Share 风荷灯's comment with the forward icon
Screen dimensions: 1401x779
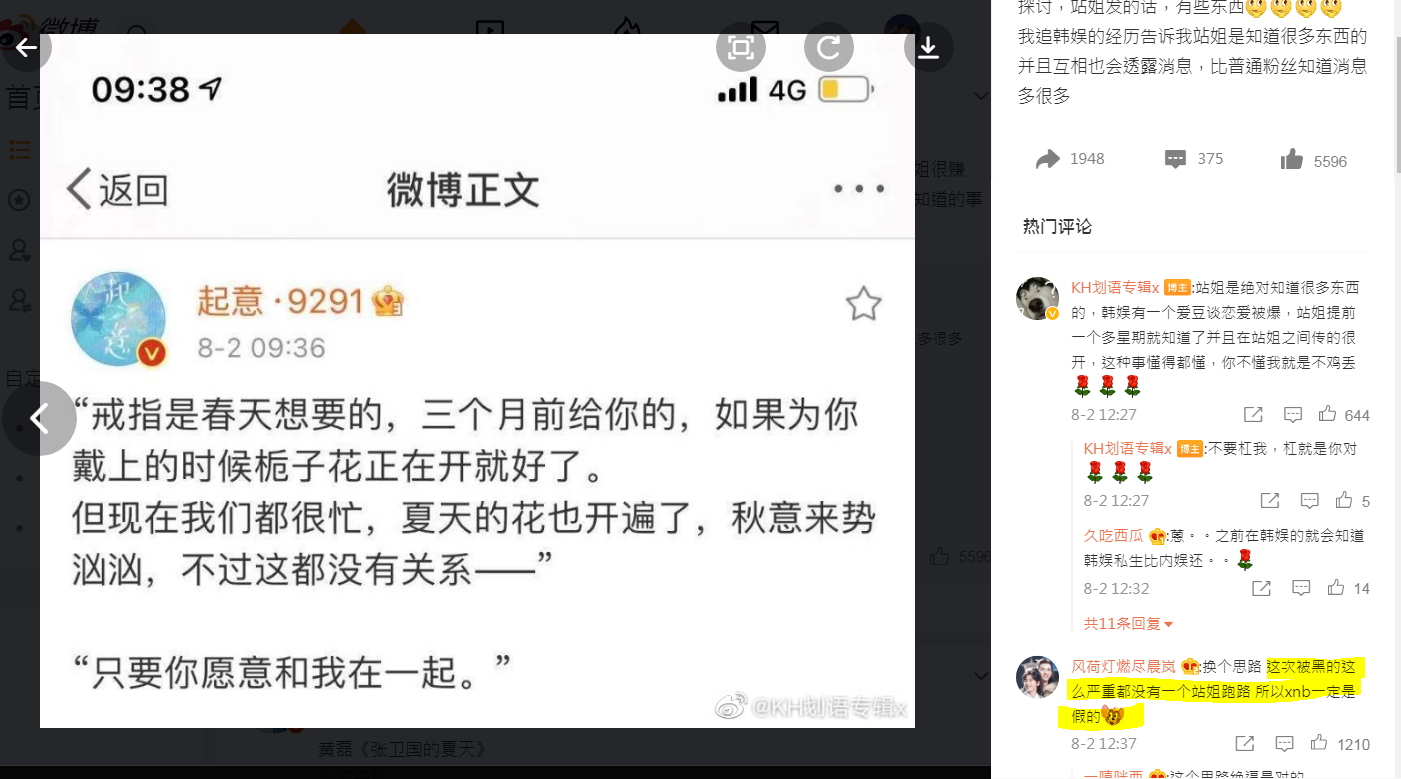click(1245, 743)
